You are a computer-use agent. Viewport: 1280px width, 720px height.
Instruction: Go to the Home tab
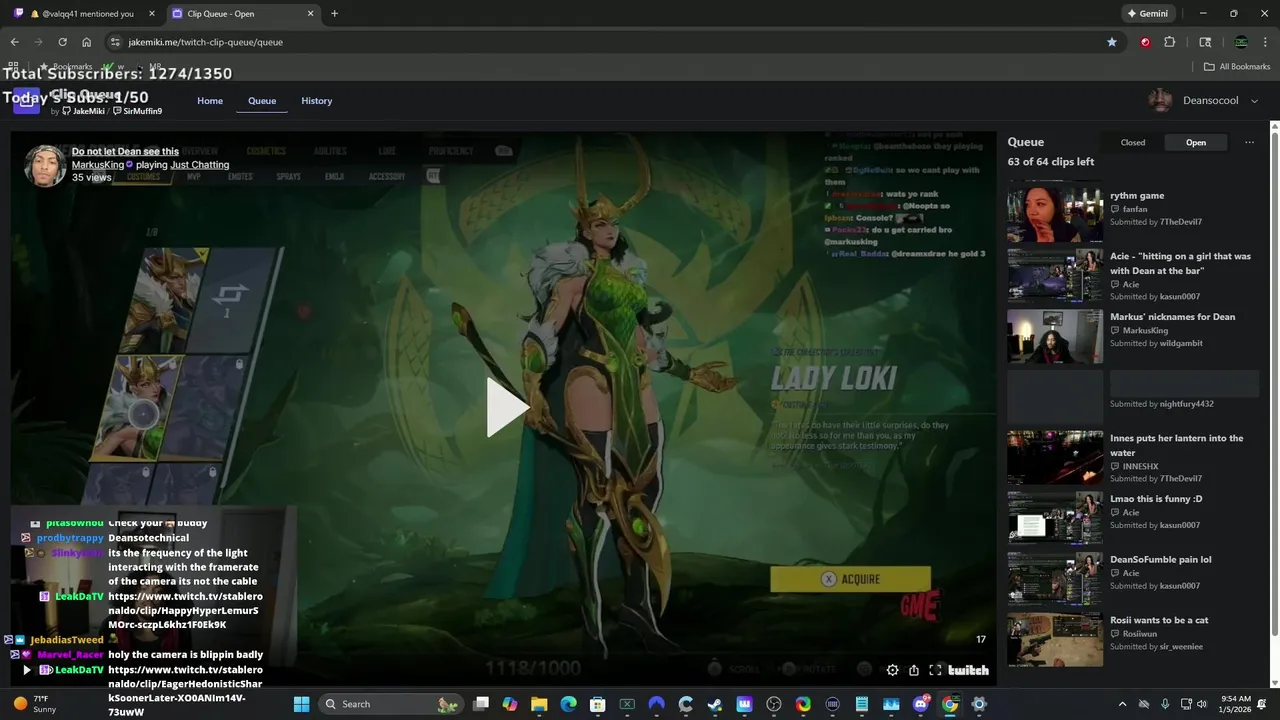tap(210, 101)
